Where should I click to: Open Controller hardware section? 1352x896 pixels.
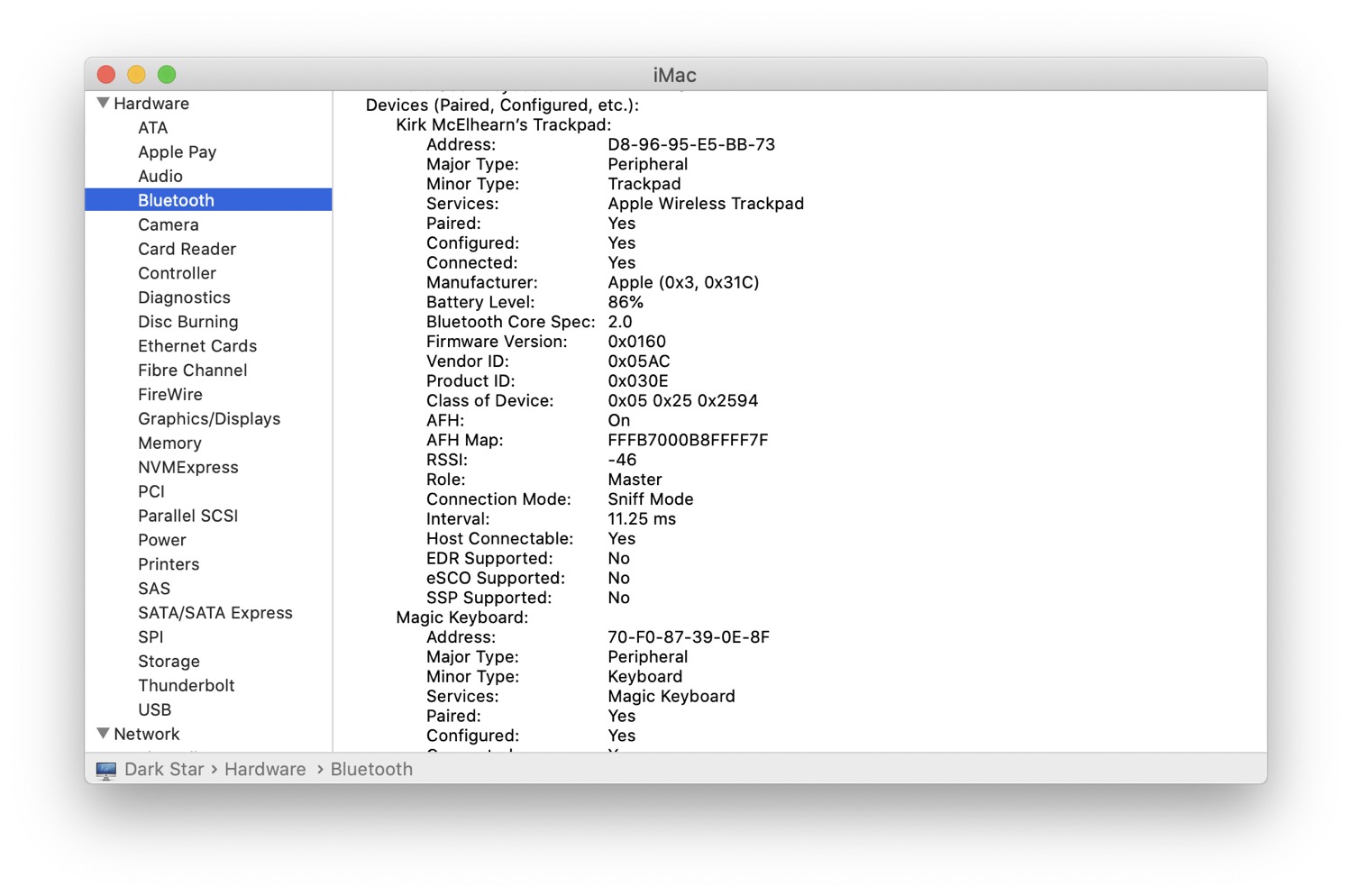(178, 273)
